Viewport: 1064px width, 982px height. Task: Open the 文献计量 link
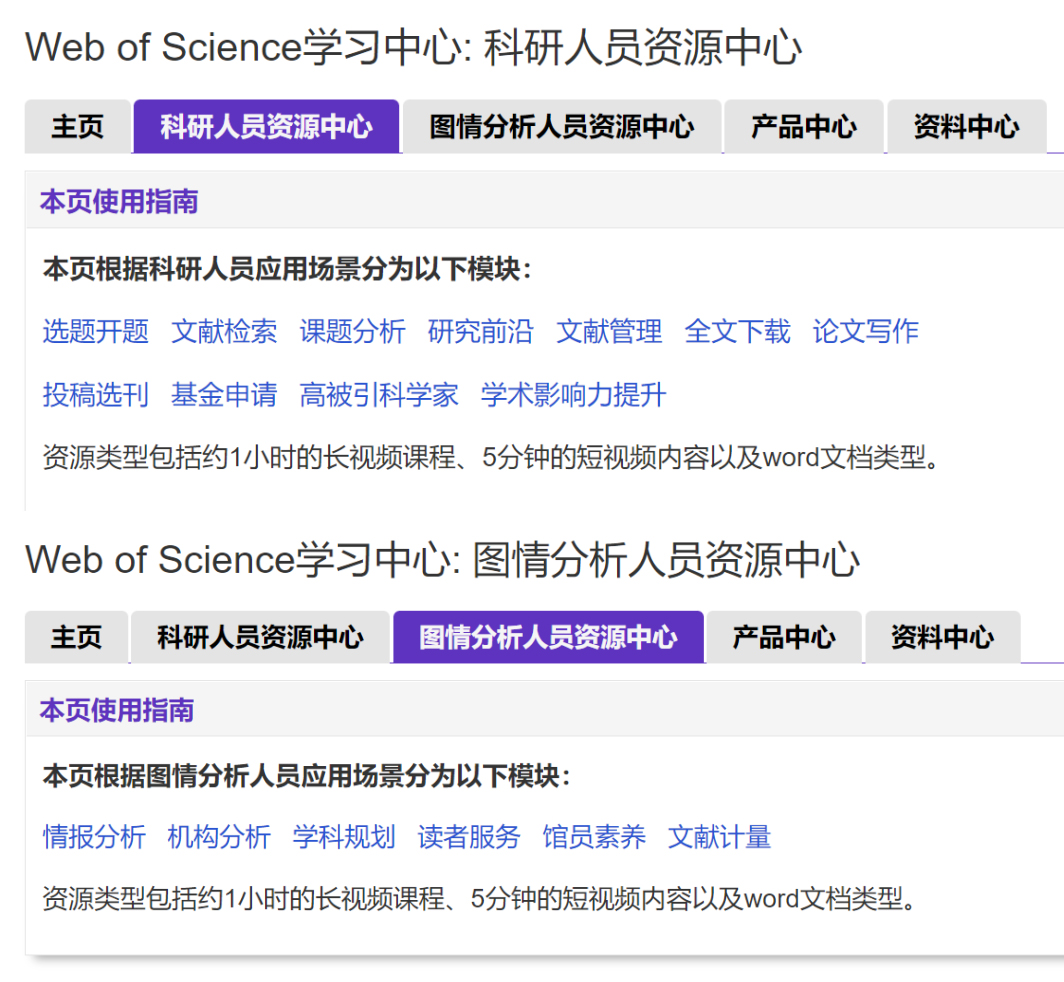pyautogui.click(x=719, y=837)
